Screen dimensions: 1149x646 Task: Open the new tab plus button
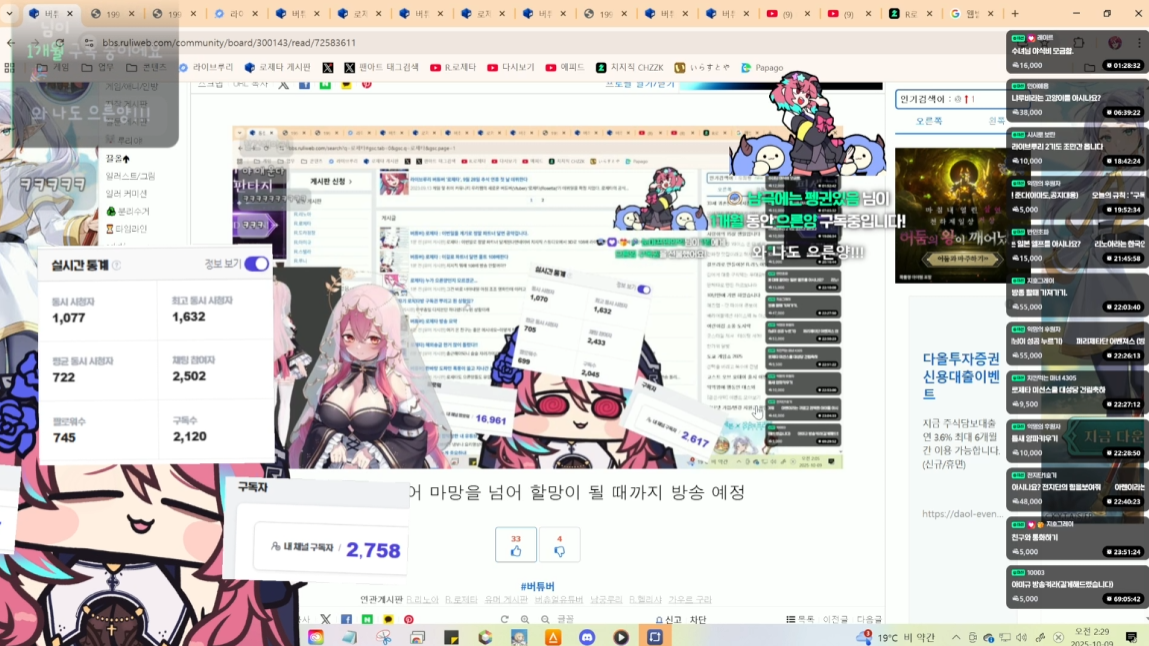coord(1014,14)
